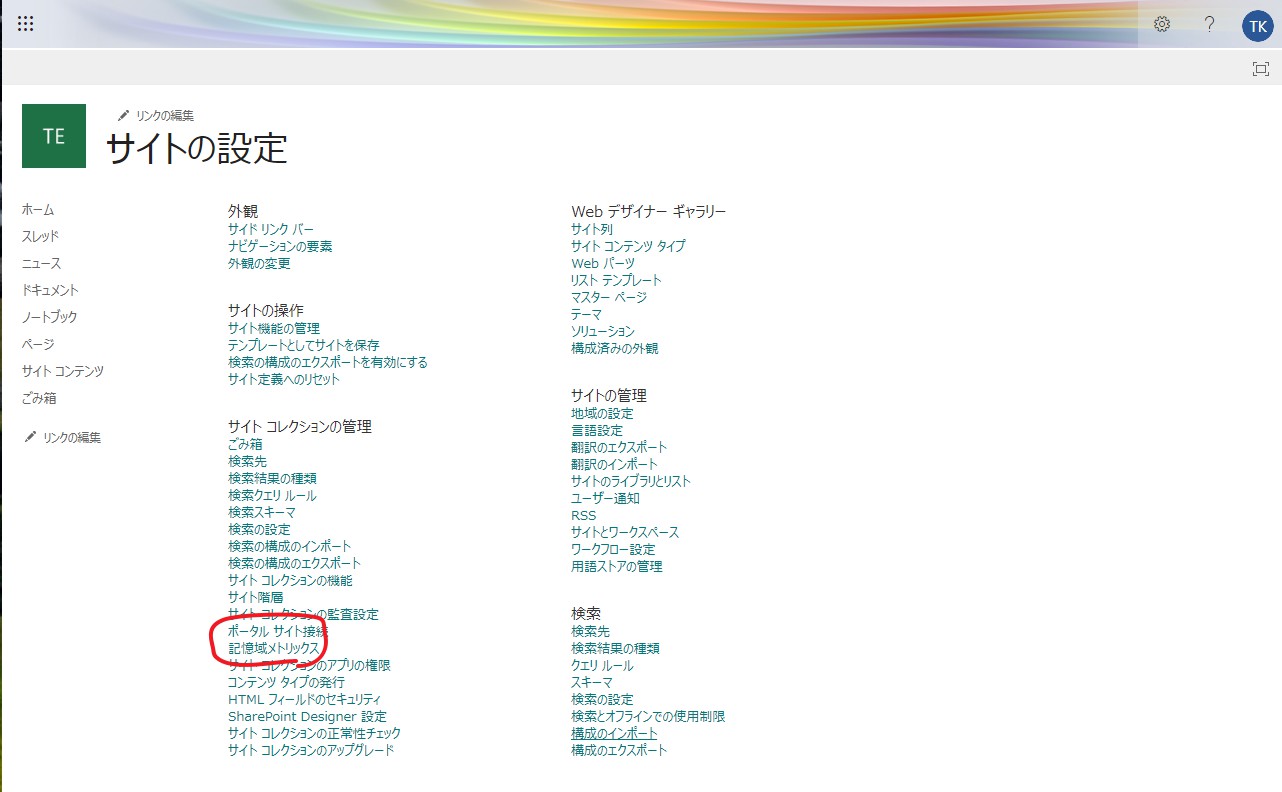Open サイト コンテンツ in left navigation

(x=63, y=371)
